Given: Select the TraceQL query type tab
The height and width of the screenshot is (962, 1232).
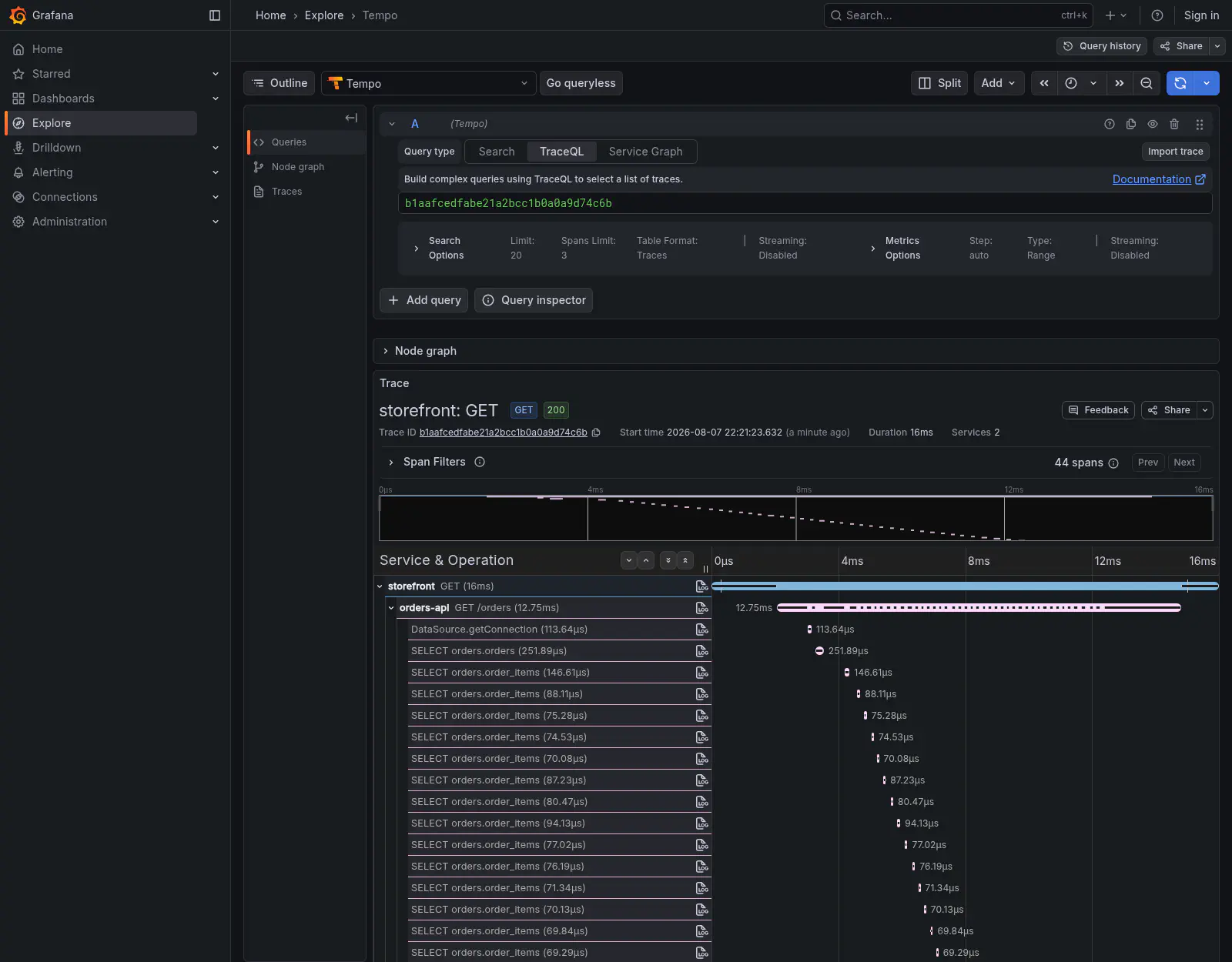Looking at the screenshot, I should 561,152.
